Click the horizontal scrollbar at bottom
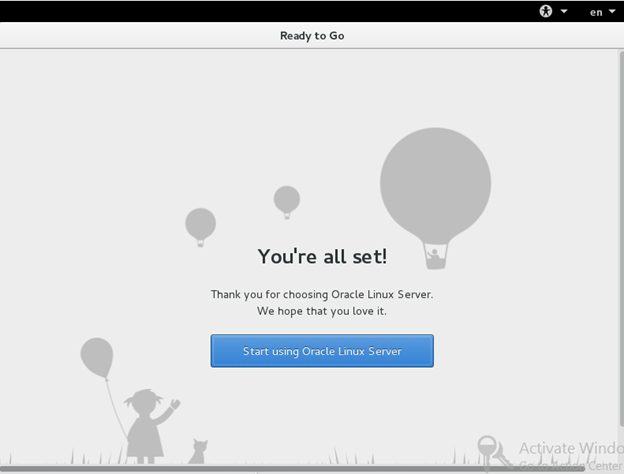 [292, 469]
